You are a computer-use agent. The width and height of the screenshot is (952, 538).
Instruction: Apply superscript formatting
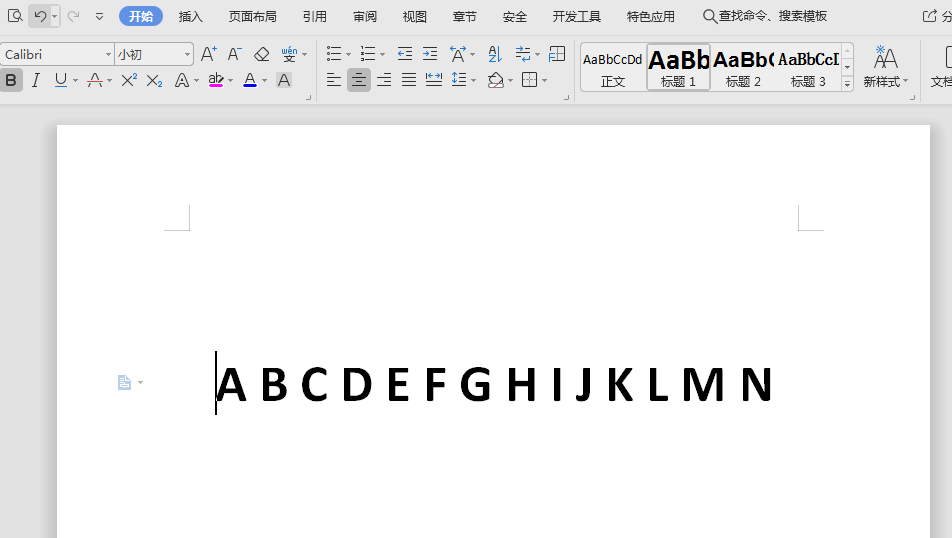click(129, 80)
